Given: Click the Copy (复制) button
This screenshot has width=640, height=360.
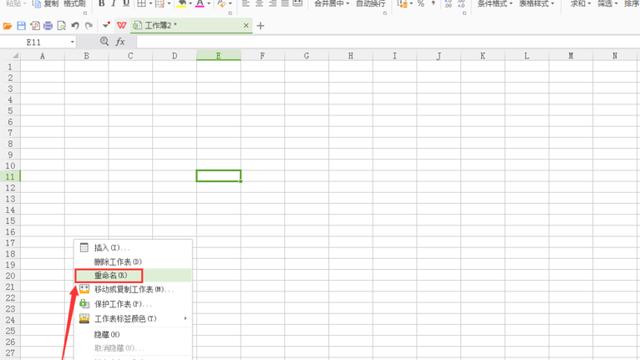Looking at the screenshot, I should (46, 4).
